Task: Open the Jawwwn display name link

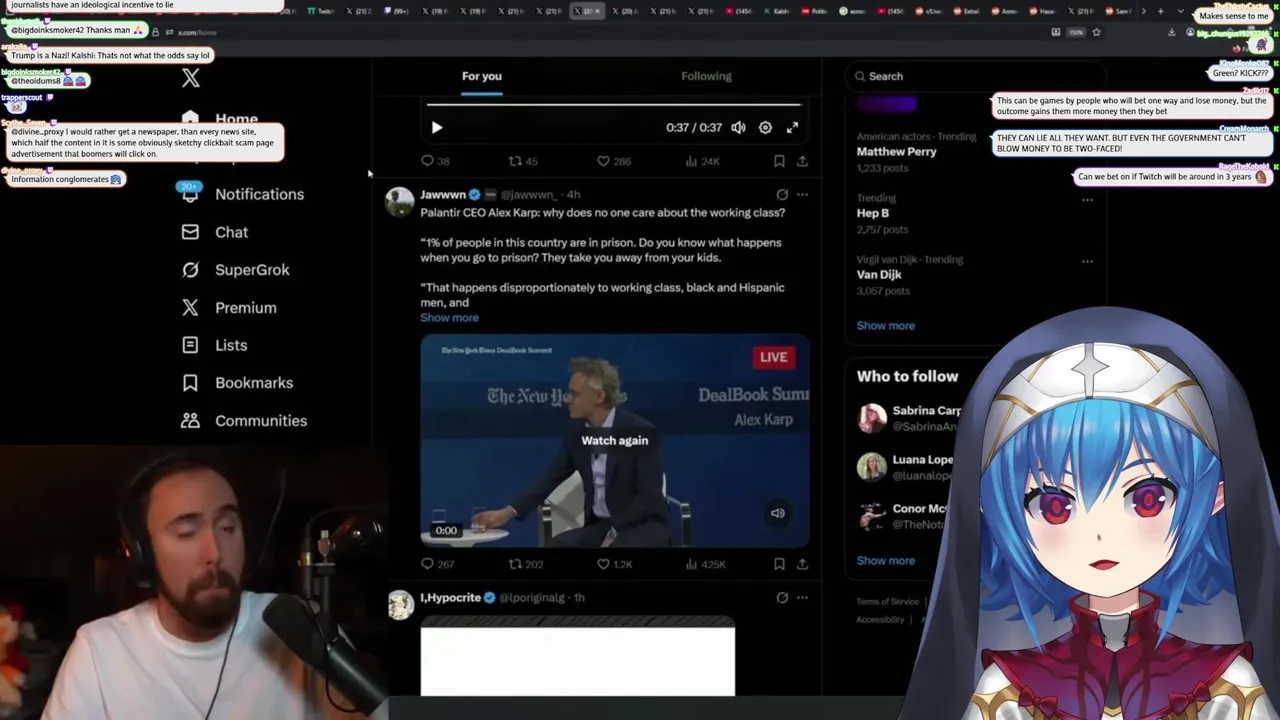Action: 443,195
